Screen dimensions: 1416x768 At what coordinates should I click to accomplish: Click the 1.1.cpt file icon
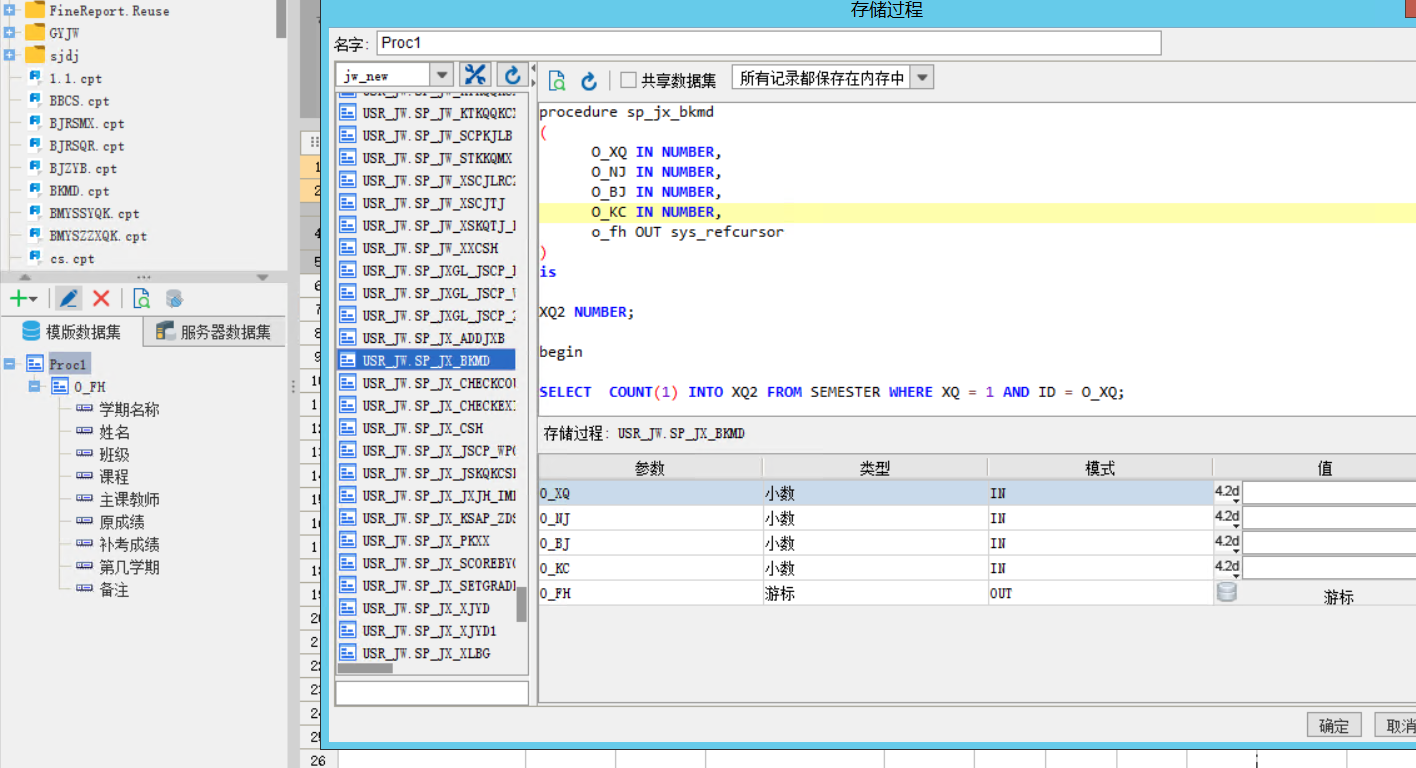[35, 78]
